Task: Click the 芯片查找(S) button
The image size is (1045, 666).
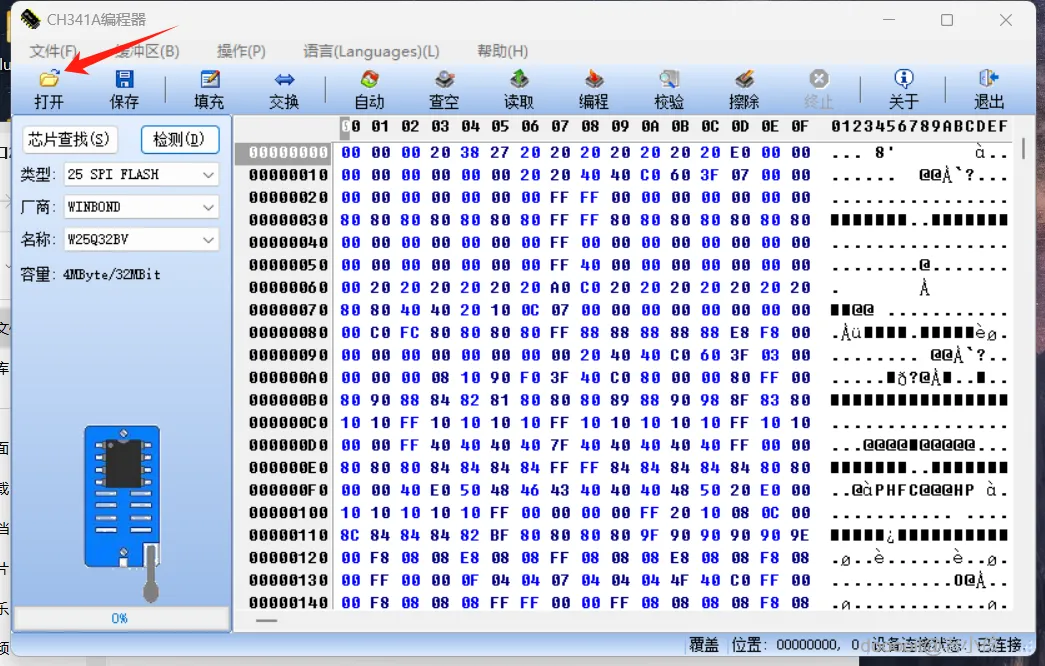Action: [69, 139]
